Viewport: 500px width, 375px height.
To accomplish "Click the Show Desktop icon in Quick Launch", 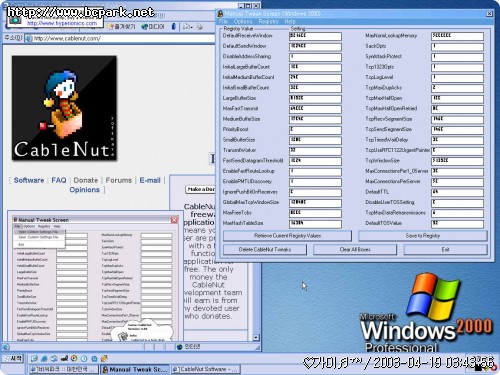I will [x=34, y=359].
